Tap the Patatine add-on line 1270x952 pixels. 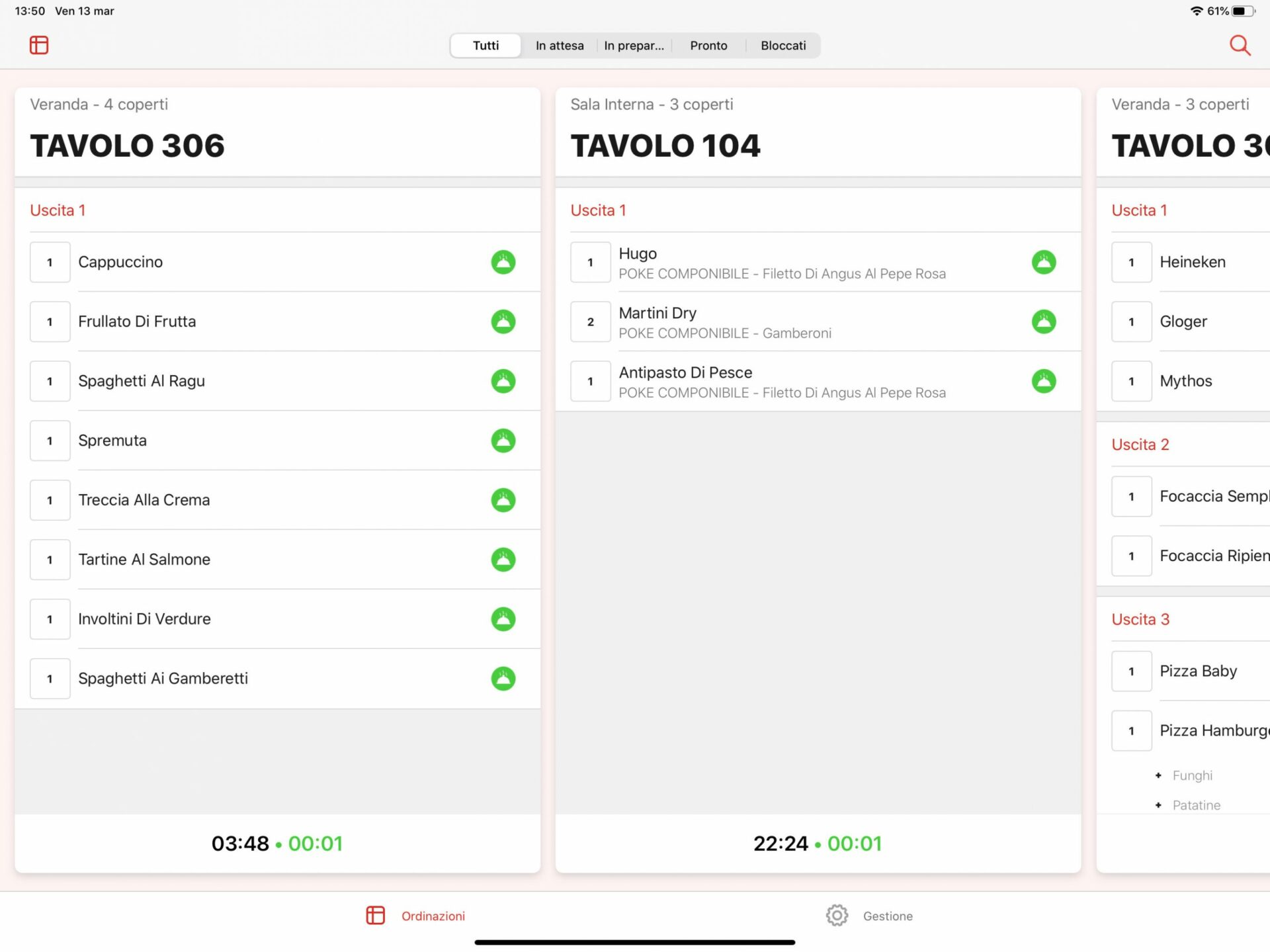point(1196,805)
